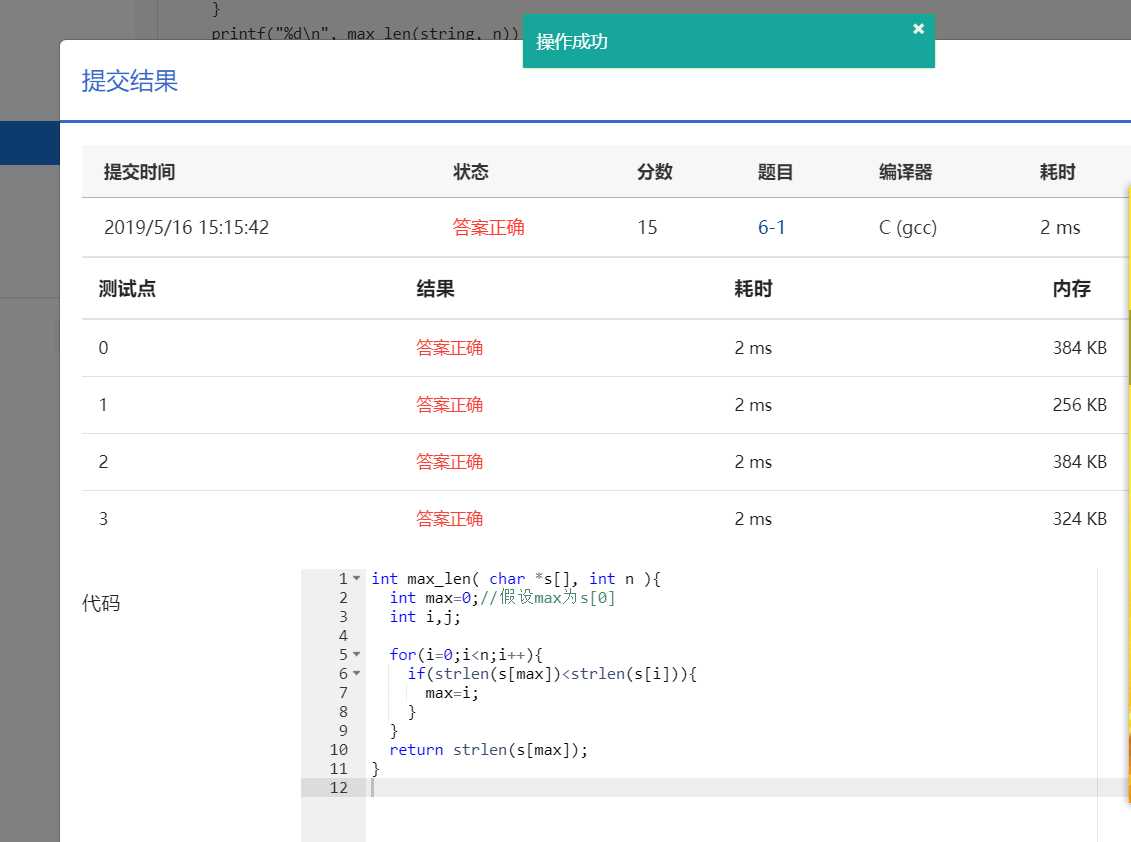Click the code line with return strlen(s[max])

(488, 750)
